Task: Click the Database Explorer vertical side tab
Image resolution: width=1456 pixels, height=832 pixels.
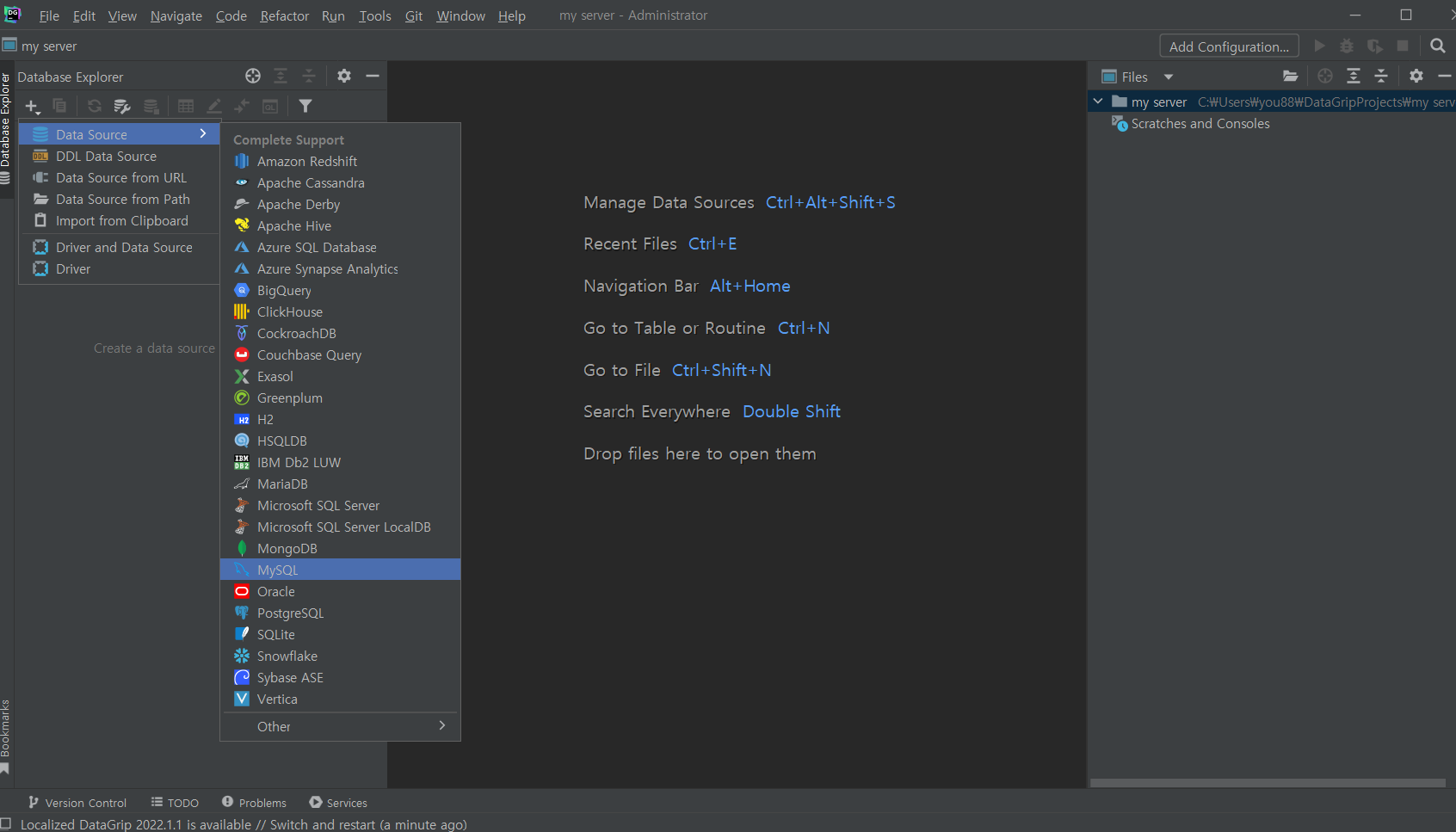Action: (6, 129)
